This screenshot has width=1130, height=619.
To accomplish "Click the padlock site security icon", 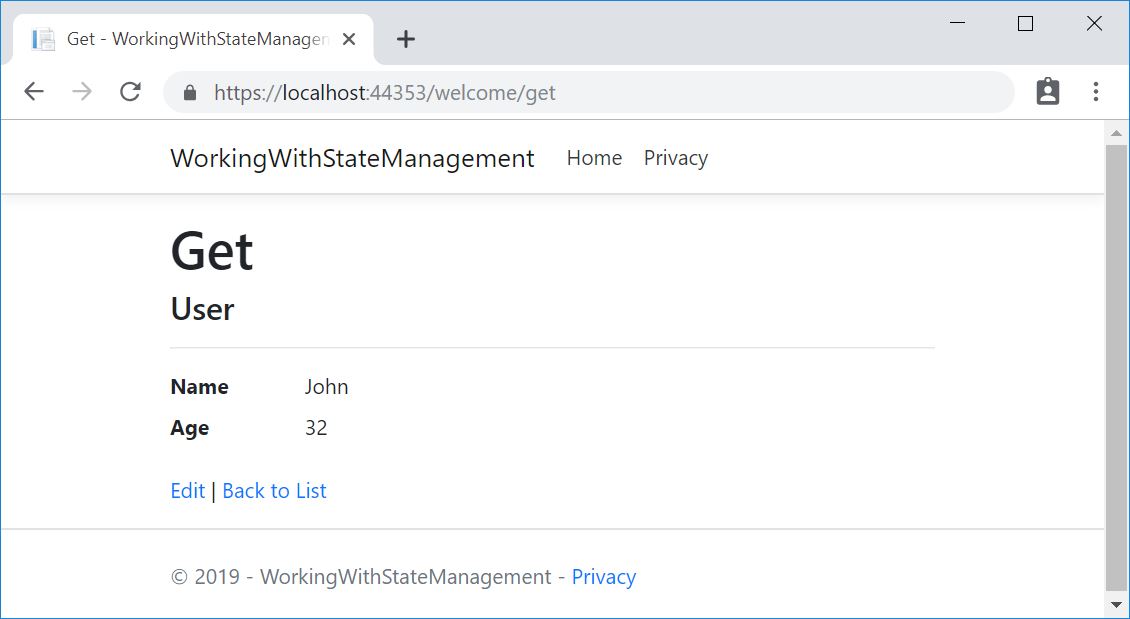I will point(190,93).
